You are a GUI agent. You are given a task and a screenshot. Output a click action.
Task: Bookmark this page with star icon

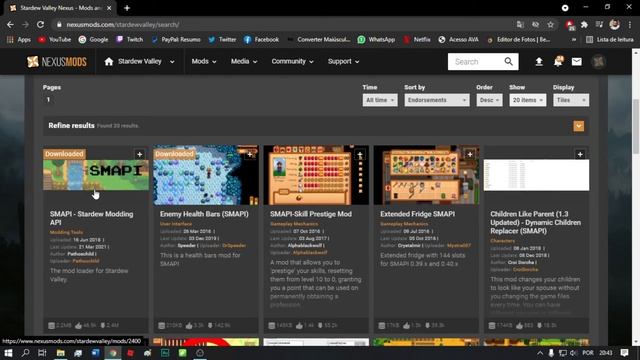550,24
